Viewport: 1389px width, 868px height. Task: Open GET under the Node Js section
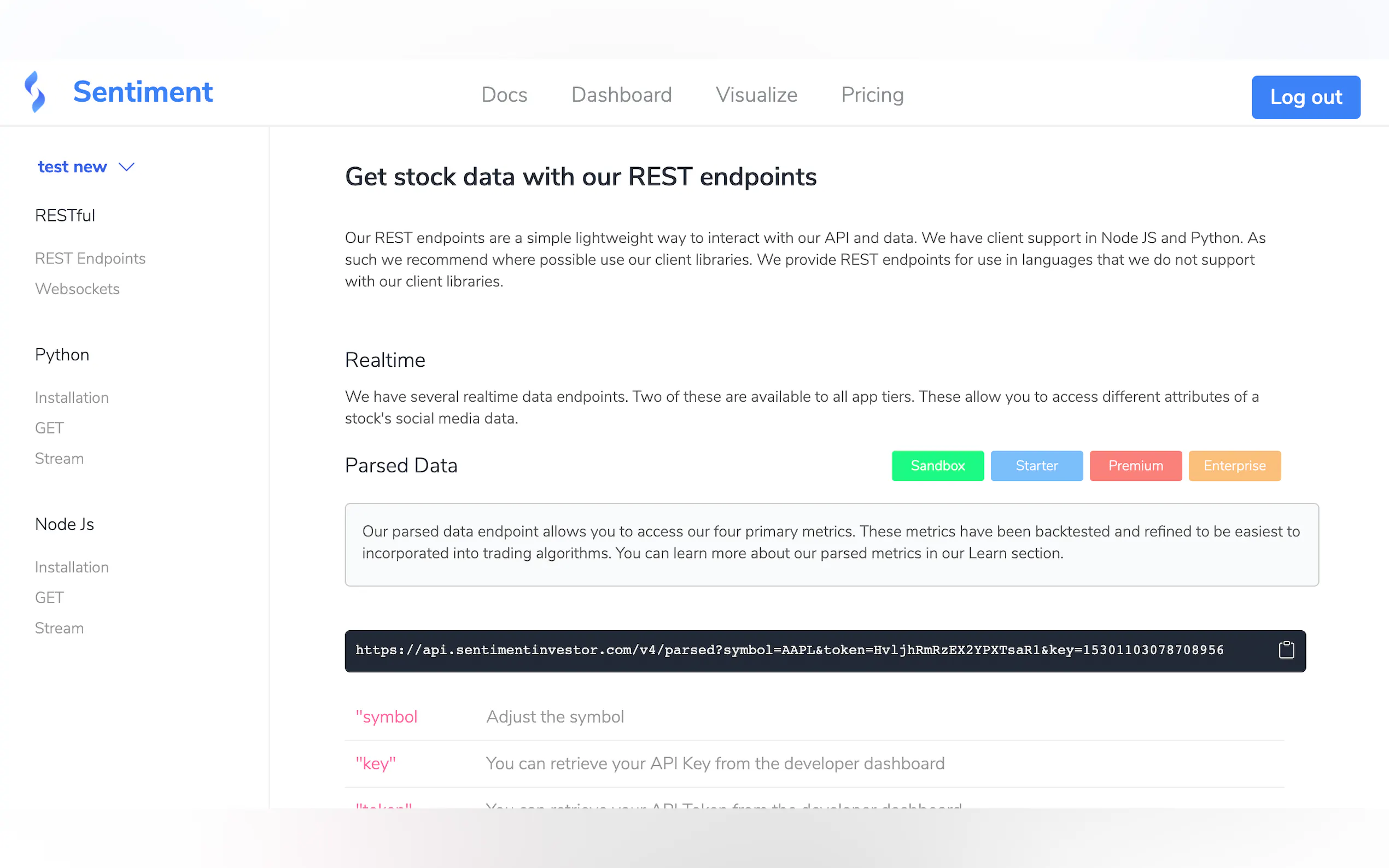pos(49,597)
